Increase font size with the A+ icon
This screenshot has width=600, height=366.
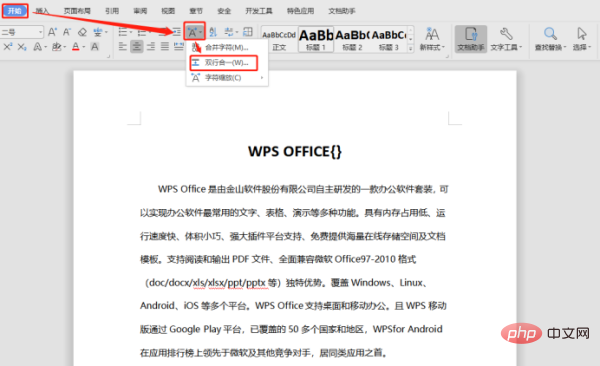pyautogui.click(x=52, y=32)
